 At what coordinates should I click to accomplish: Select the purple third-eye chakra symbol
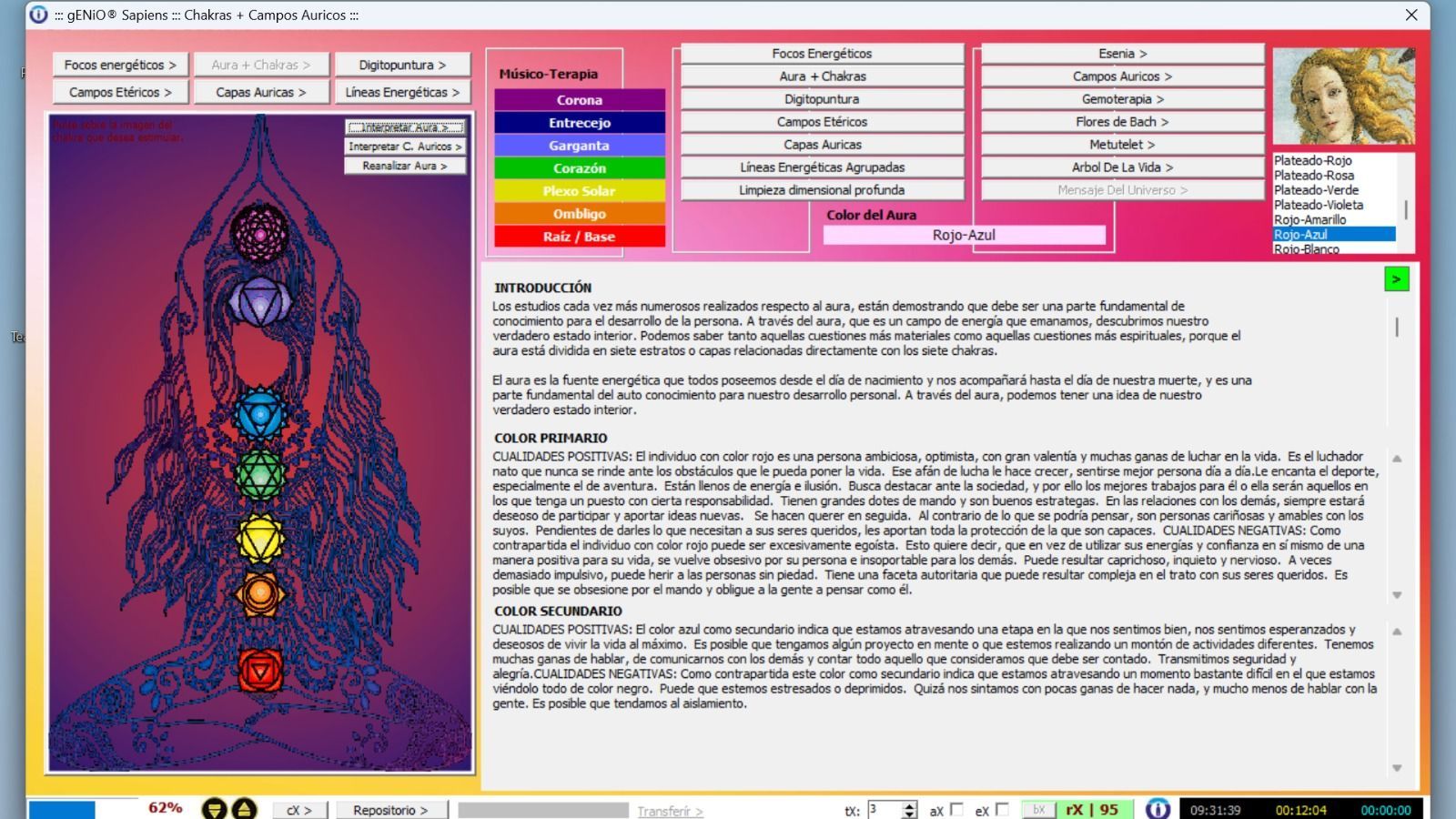pos(260,302)
